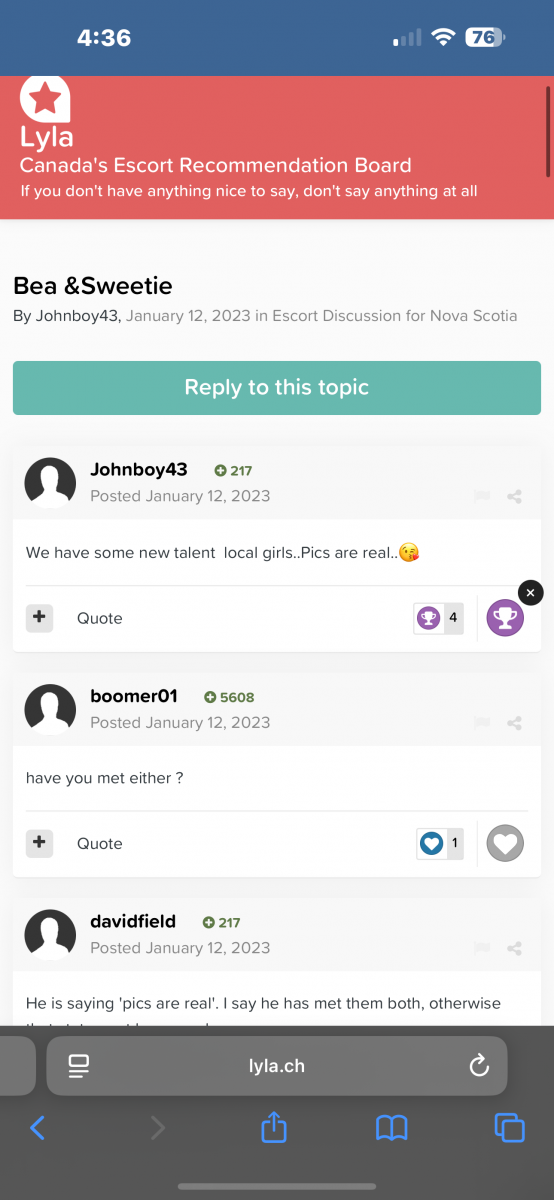554x1200 pixels.
Task: Flag boomer01's post for moderation
Action: tap(482, 723)
